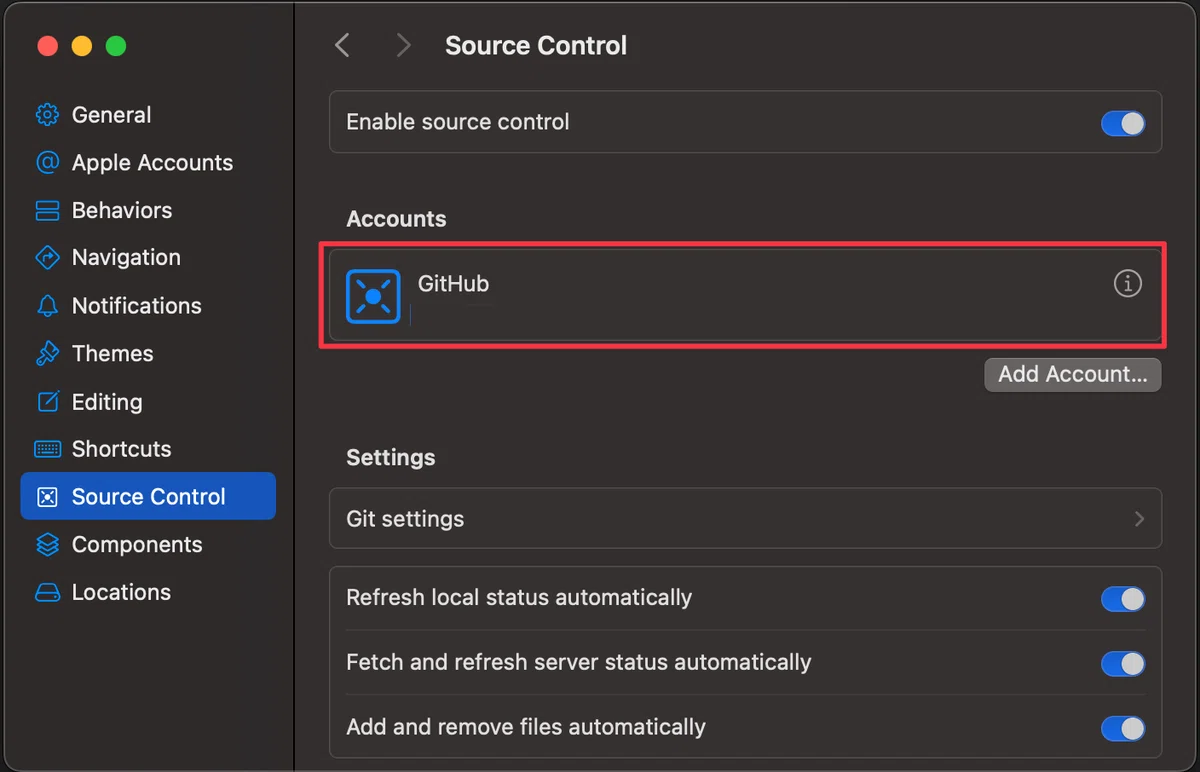Open the Shortcuts pane
The height and width of the screenshot is (772, 1200).
click(x=148, y=449)
